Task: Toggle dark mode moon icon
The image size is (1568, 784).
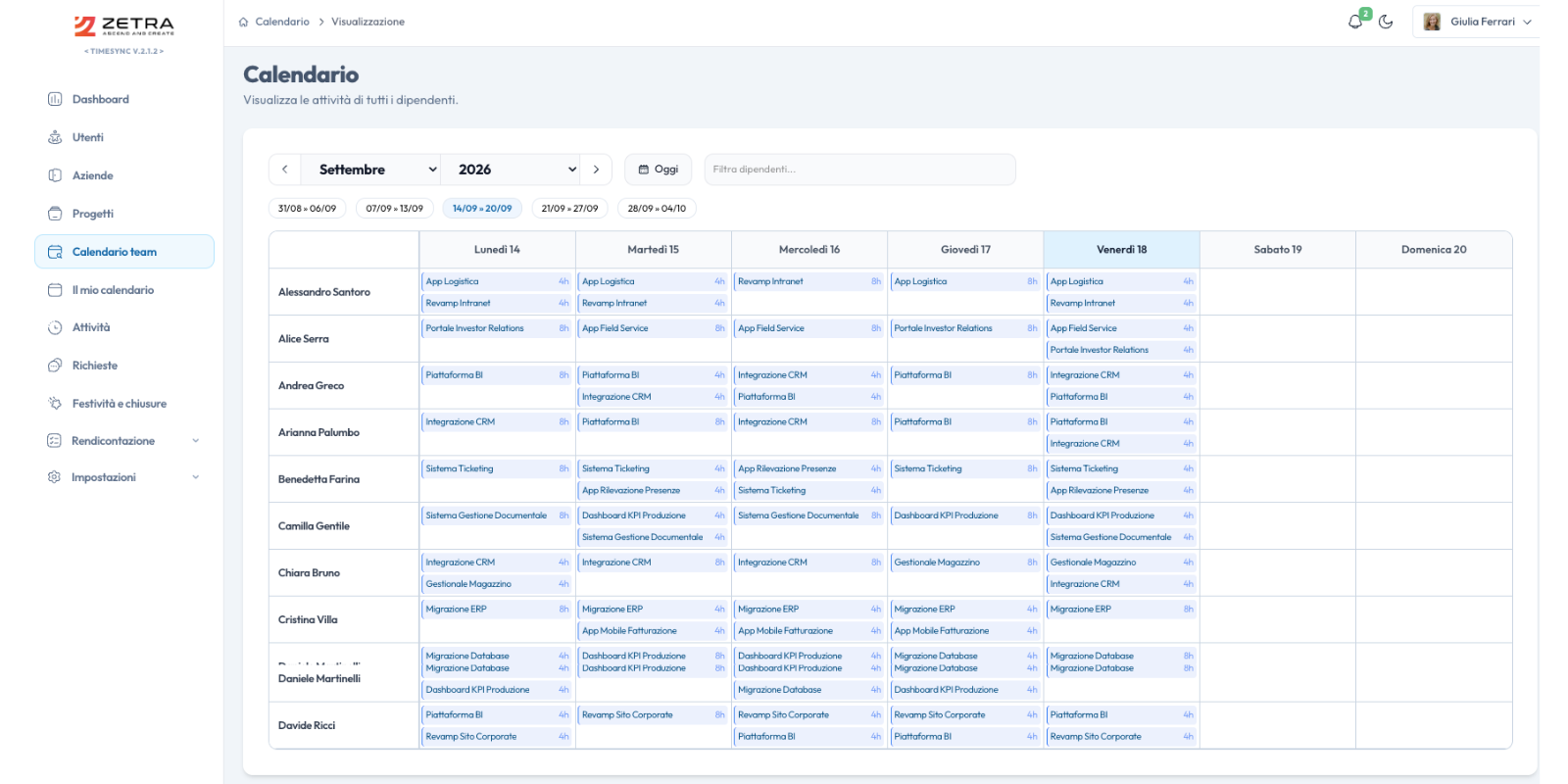Action: click(1386, 22)
